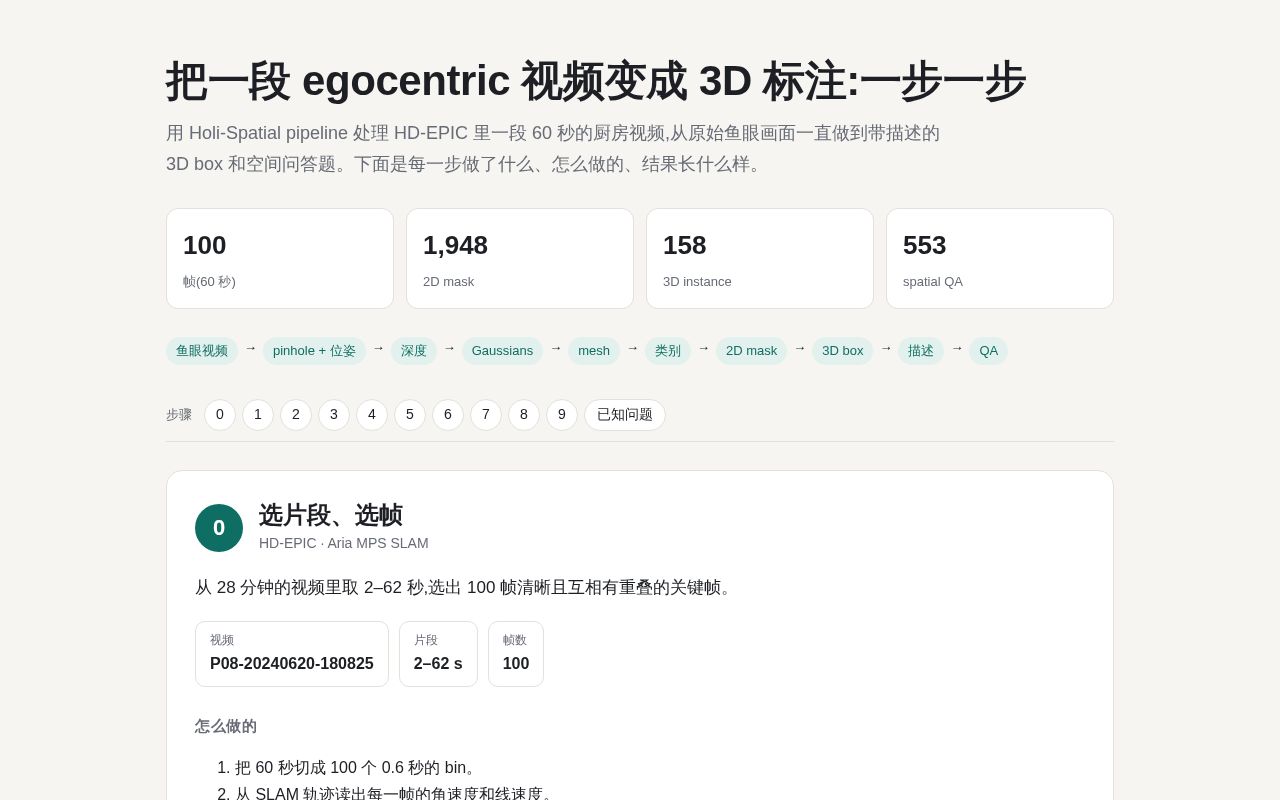Click the 3D box pipeline chip
The width and height of the screenshot is (1280, 800).
[842, 351]
